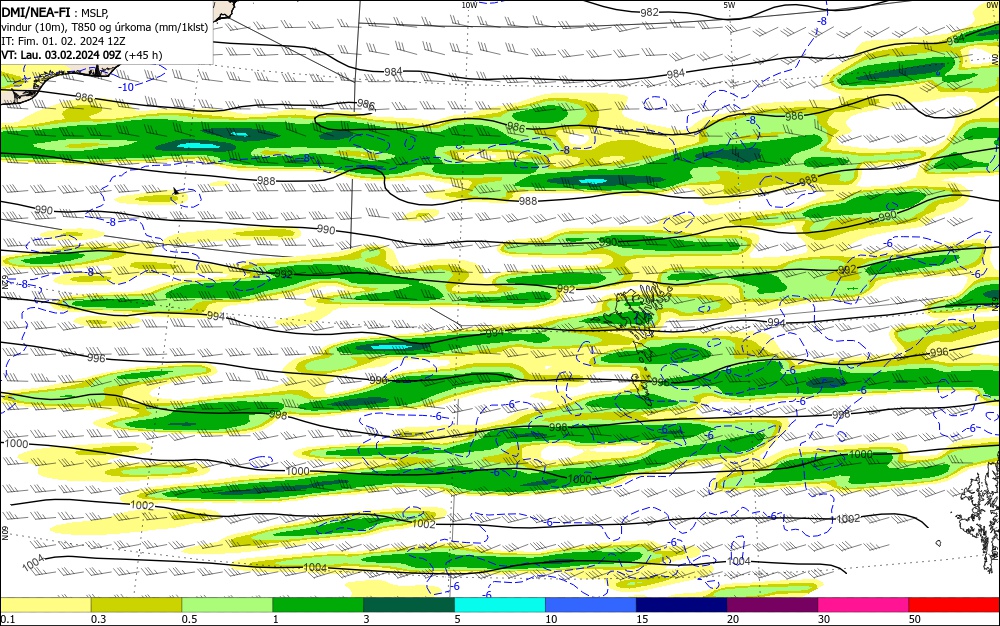
Task: Pick the blue 10 mm legend swatch
Action: [x=591, y=604]
